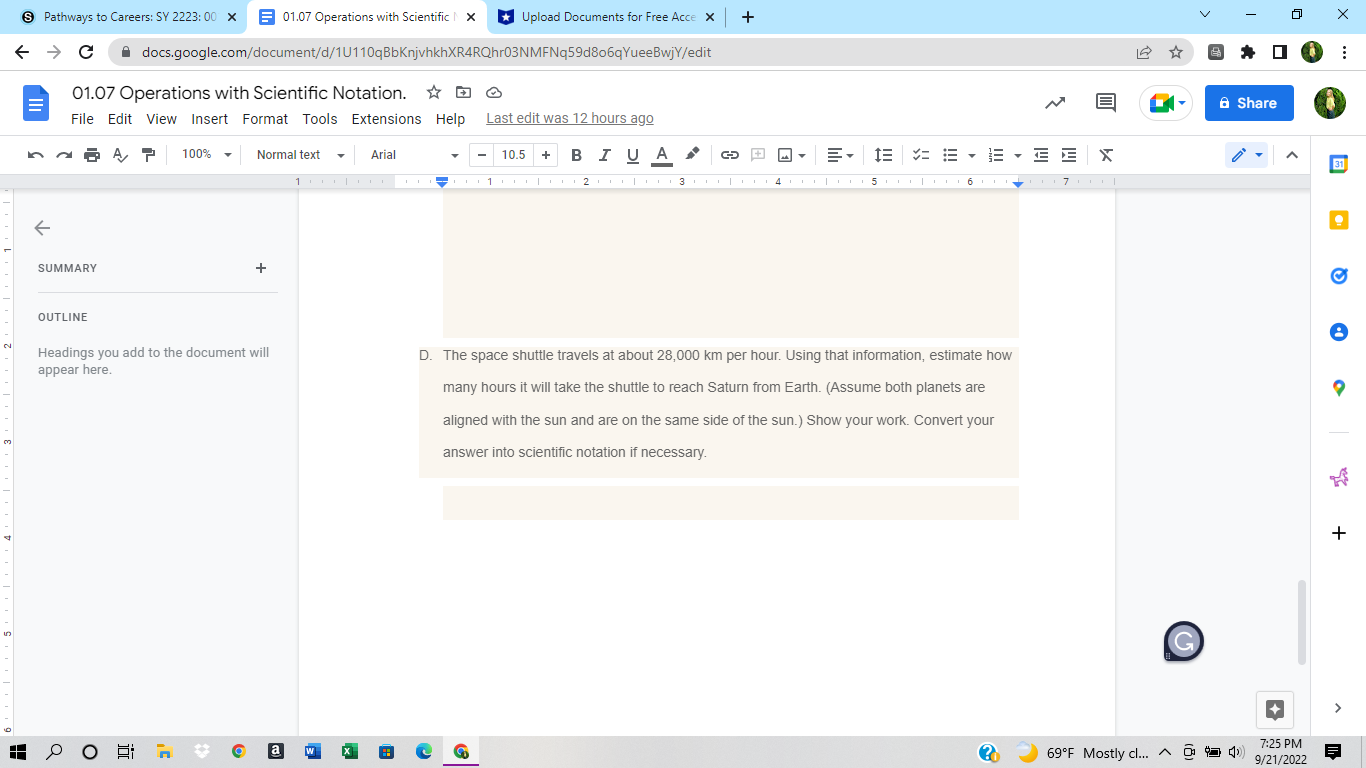The width and height of the screenshot is (1366, 768).
Task: Open the File menu
Action: 83,119
